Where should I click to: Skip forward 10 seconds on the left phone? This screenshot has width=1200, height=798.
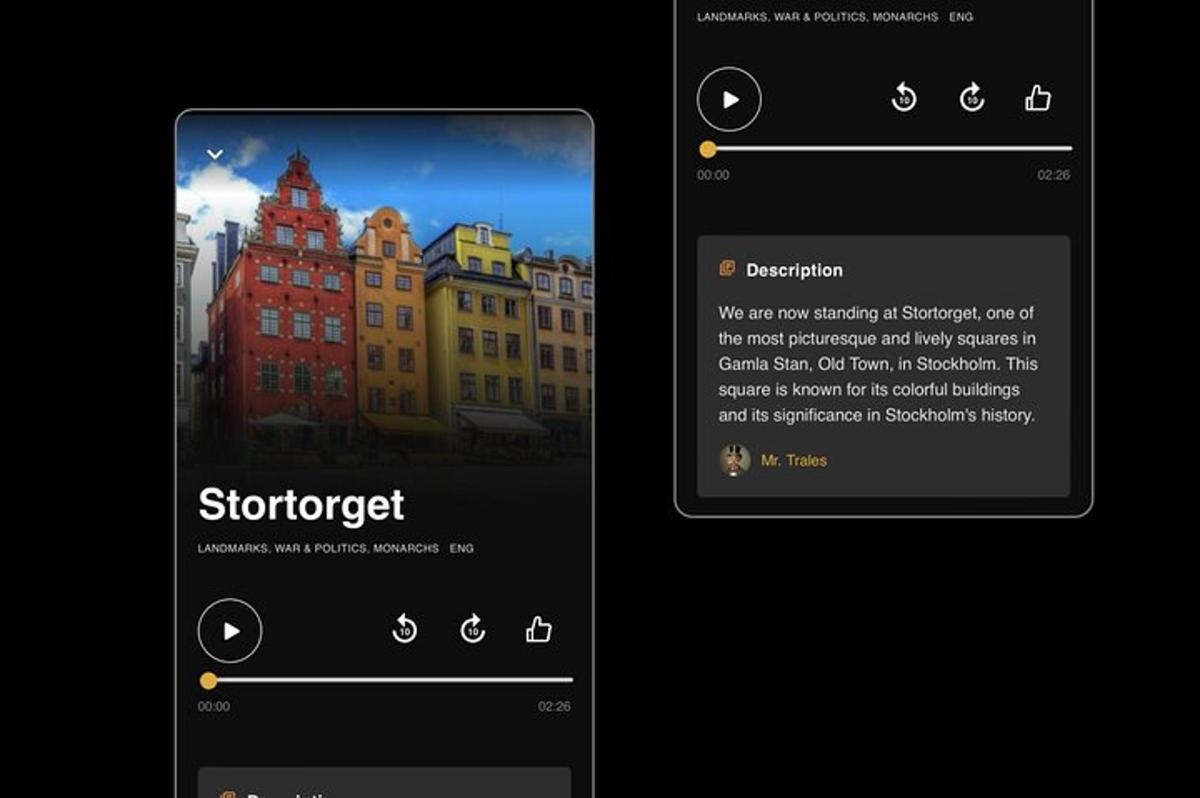click(x=472, y=630)
